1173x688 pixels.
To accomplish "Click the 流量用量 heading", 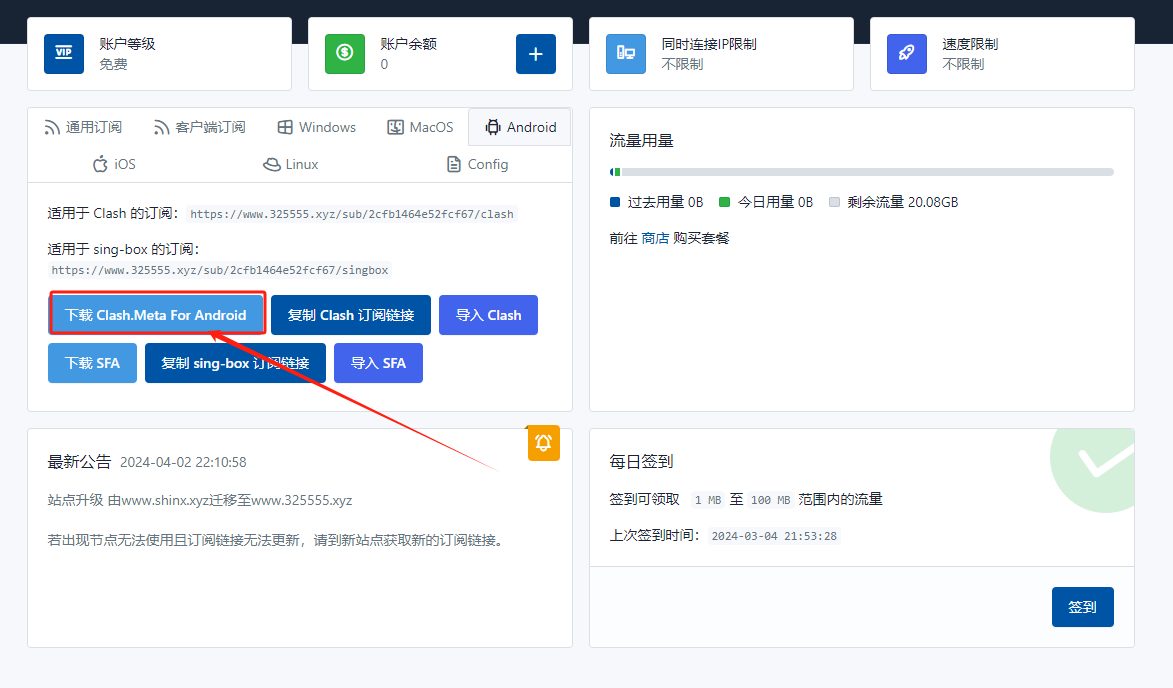I will coord(641,141).
